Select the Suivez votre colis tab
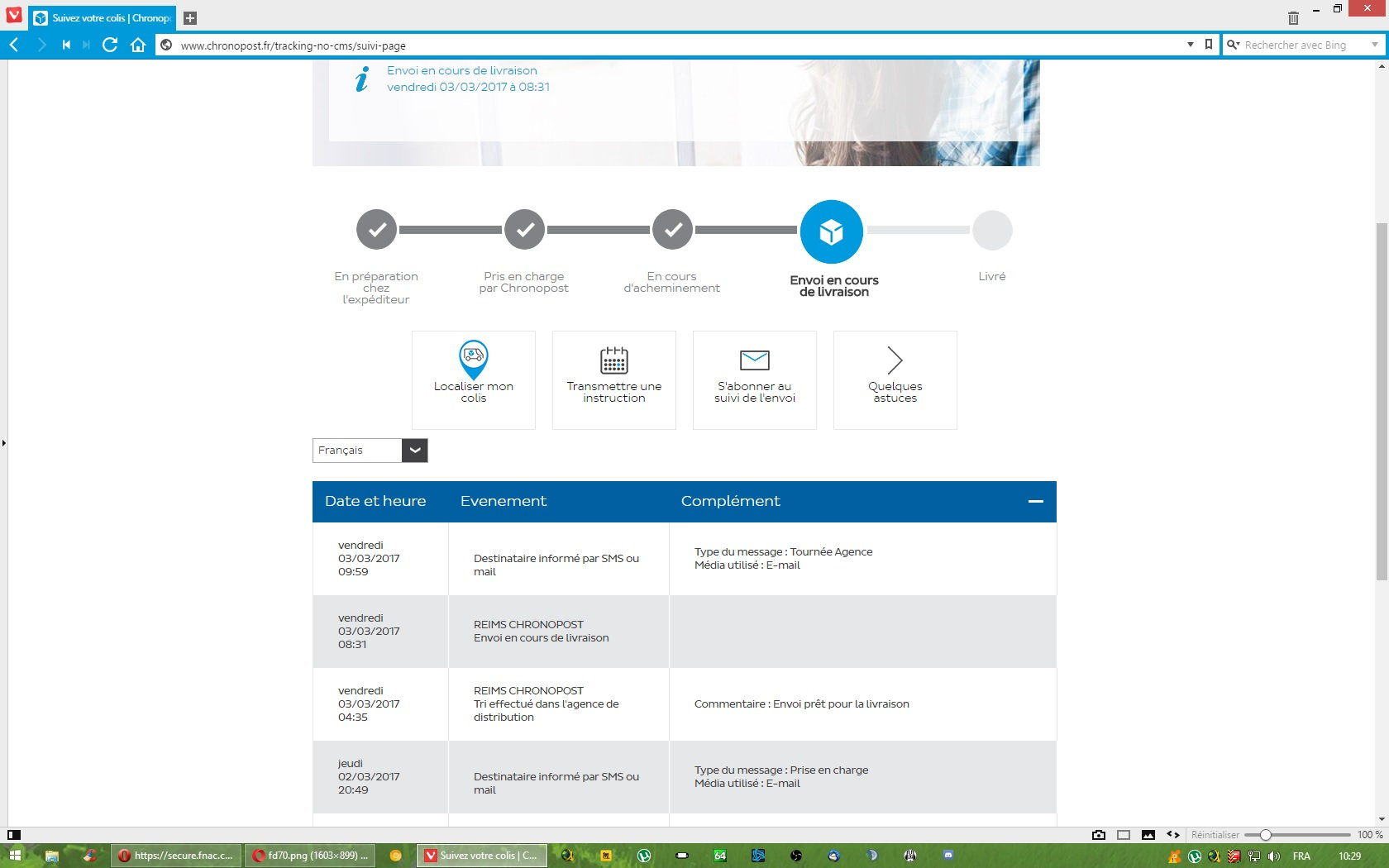The height and width of the screenshot is (868, 1389). 103,17
